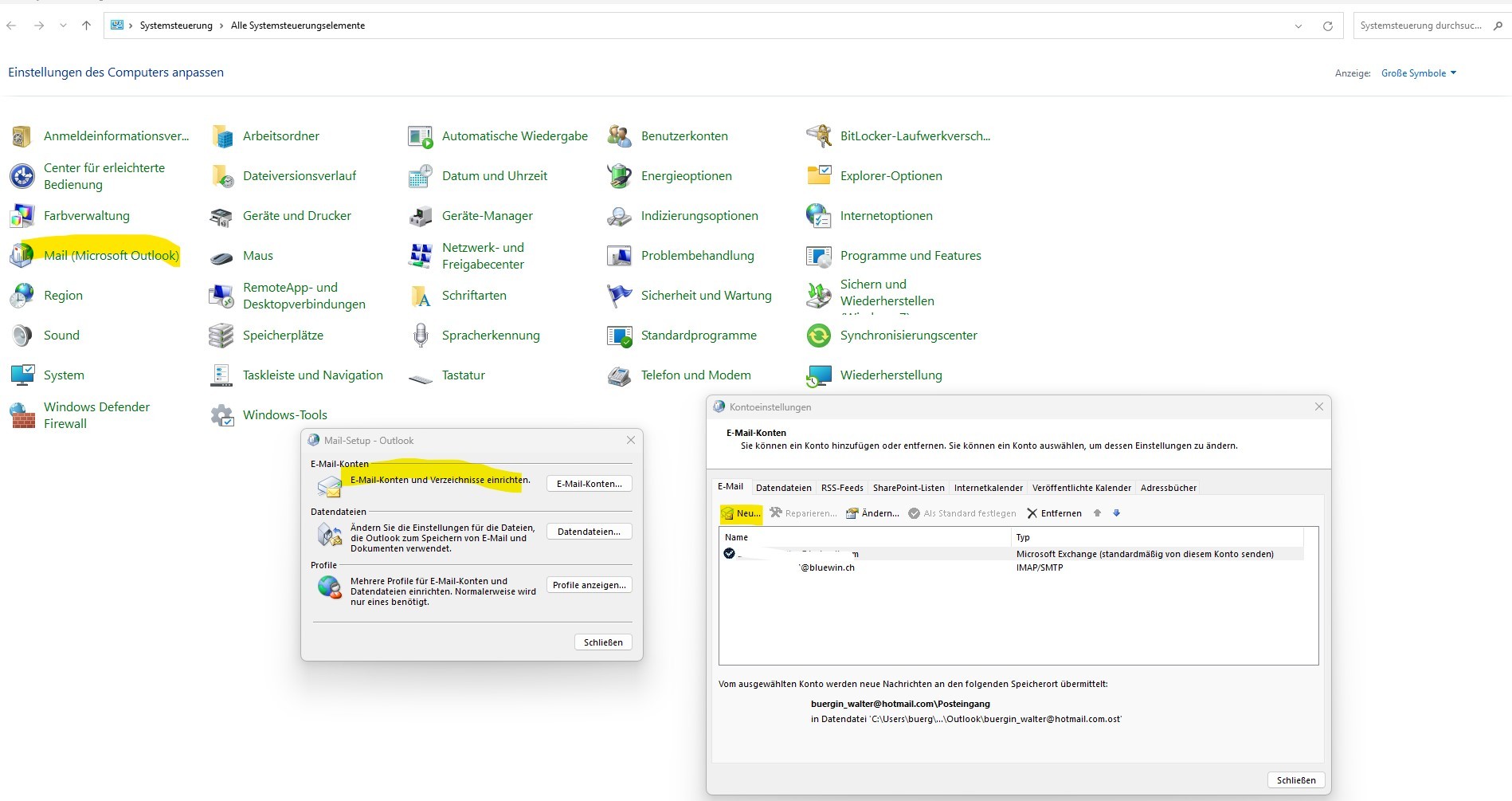
Task: Click the Systemsteuerung durchsuchen search field
Action: (1420, 26)
